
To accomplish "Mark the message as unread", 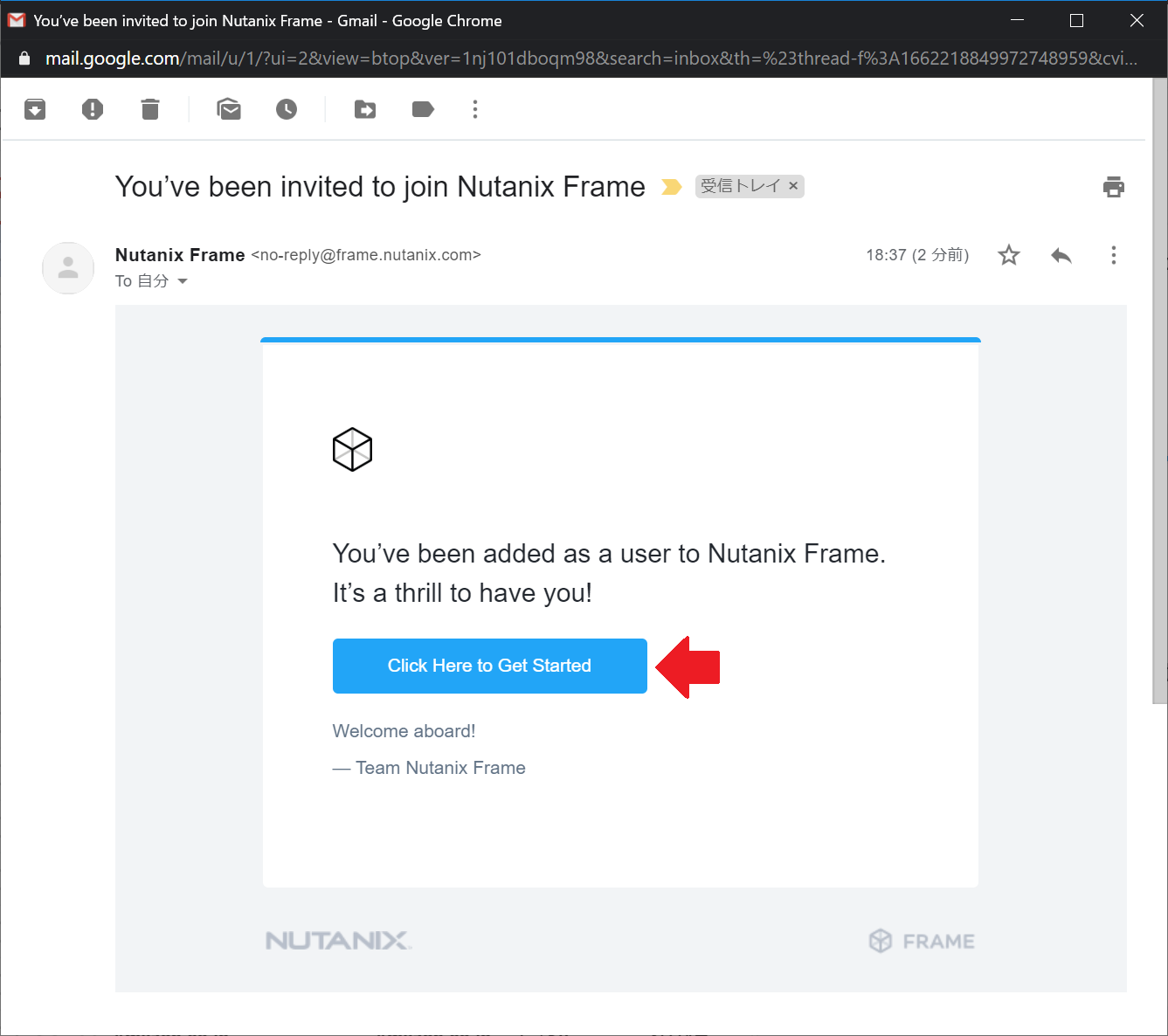I will [229, 109].
